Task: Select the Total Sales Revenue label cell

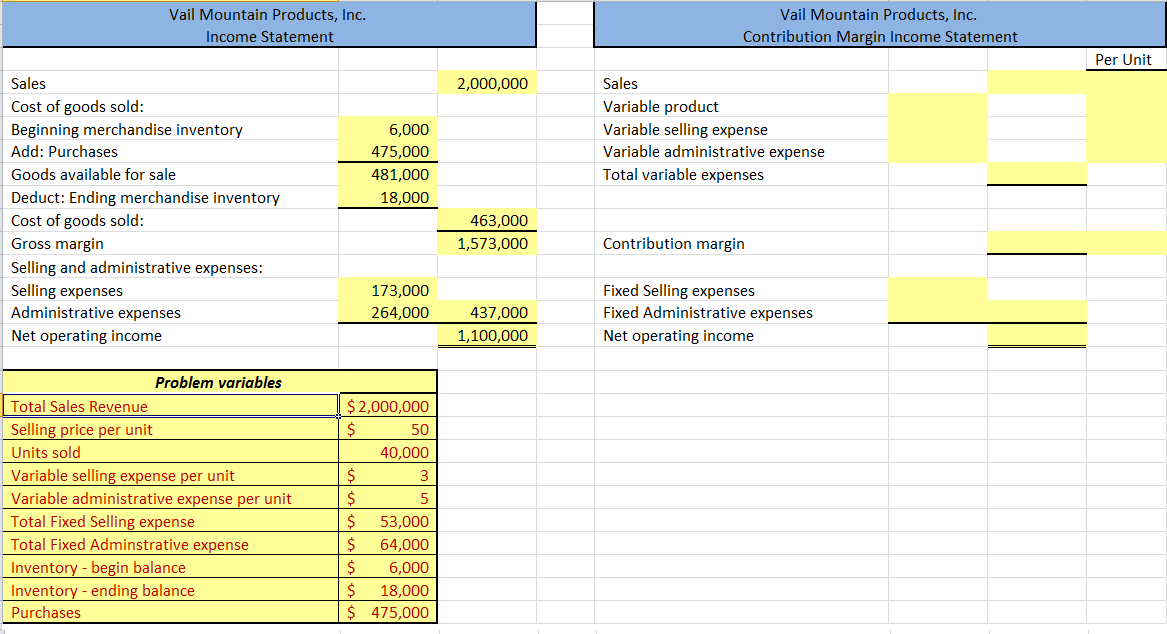Action: (x=170, y=406)
